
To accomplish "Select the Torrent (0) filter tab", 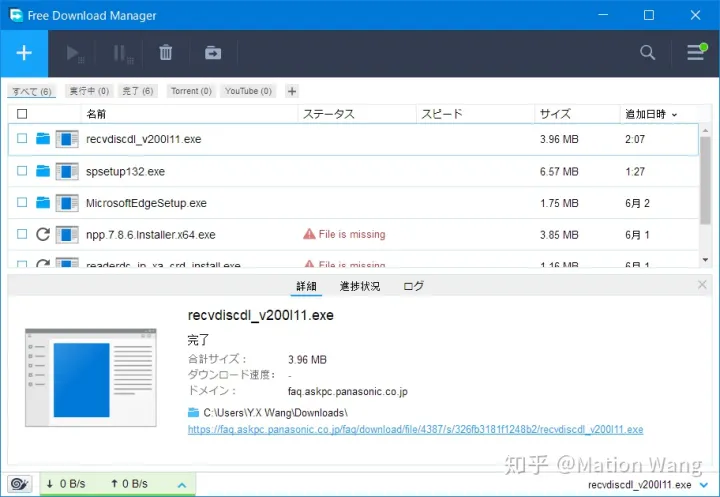I will 191,91.
